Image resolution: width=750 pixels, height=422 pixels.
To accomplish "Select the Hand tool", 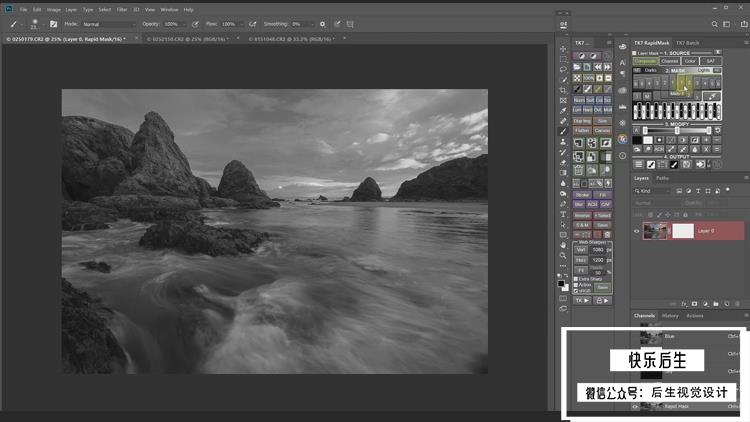I will pyautogui.click(x=563, y=245).
